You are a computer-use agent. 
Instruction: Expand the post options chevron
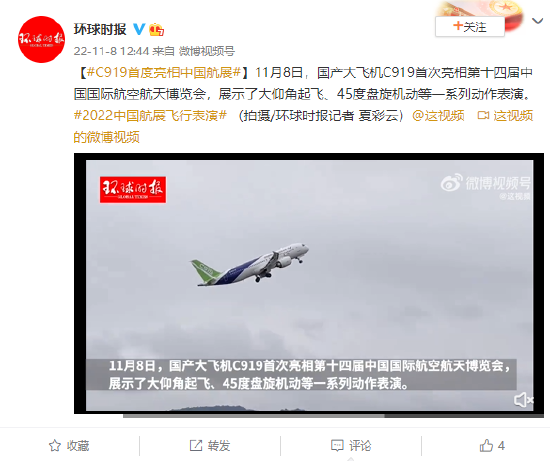(537, 21)
